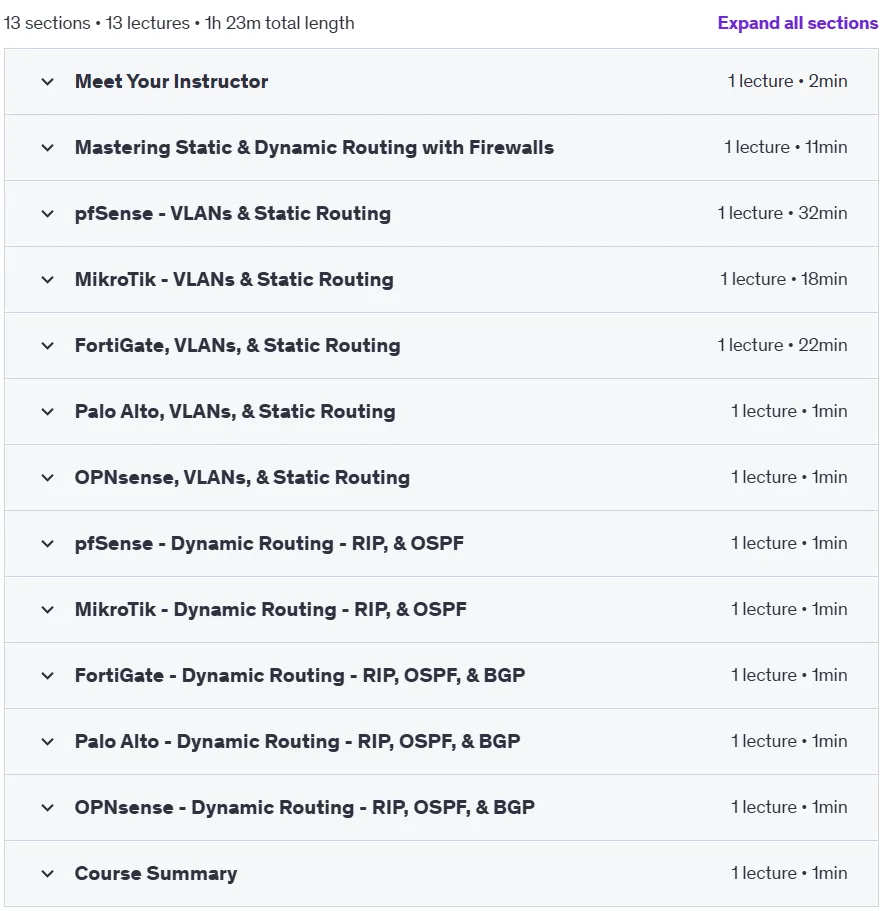Open pfSense - VLANs & Static Routing title
The height and width of the screenshot is (911, 882).
(x=232, y=213)
